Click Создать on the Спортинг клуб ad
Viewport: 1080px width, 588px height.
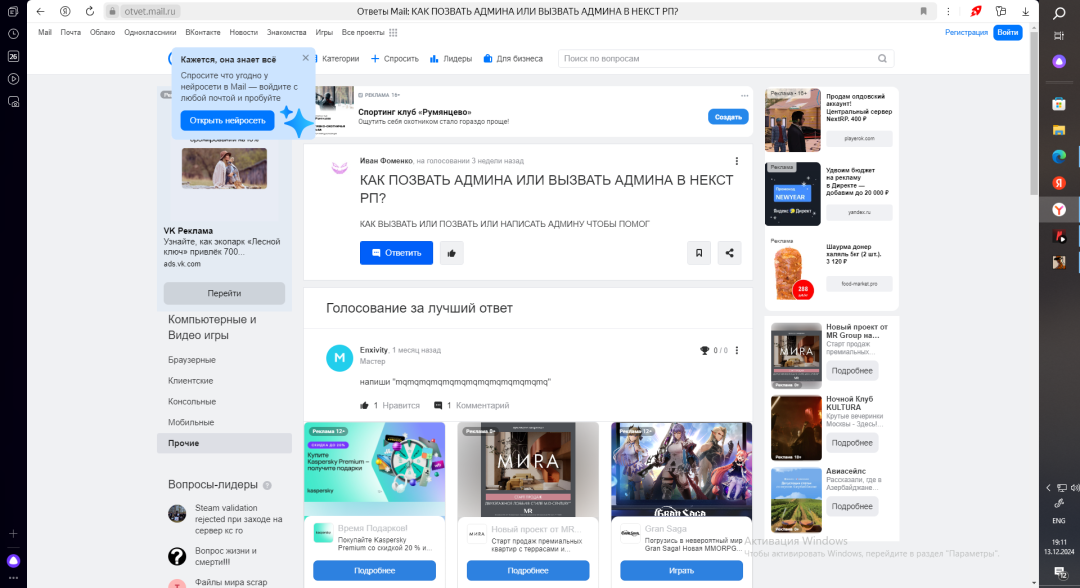click(x=728, y=117)
